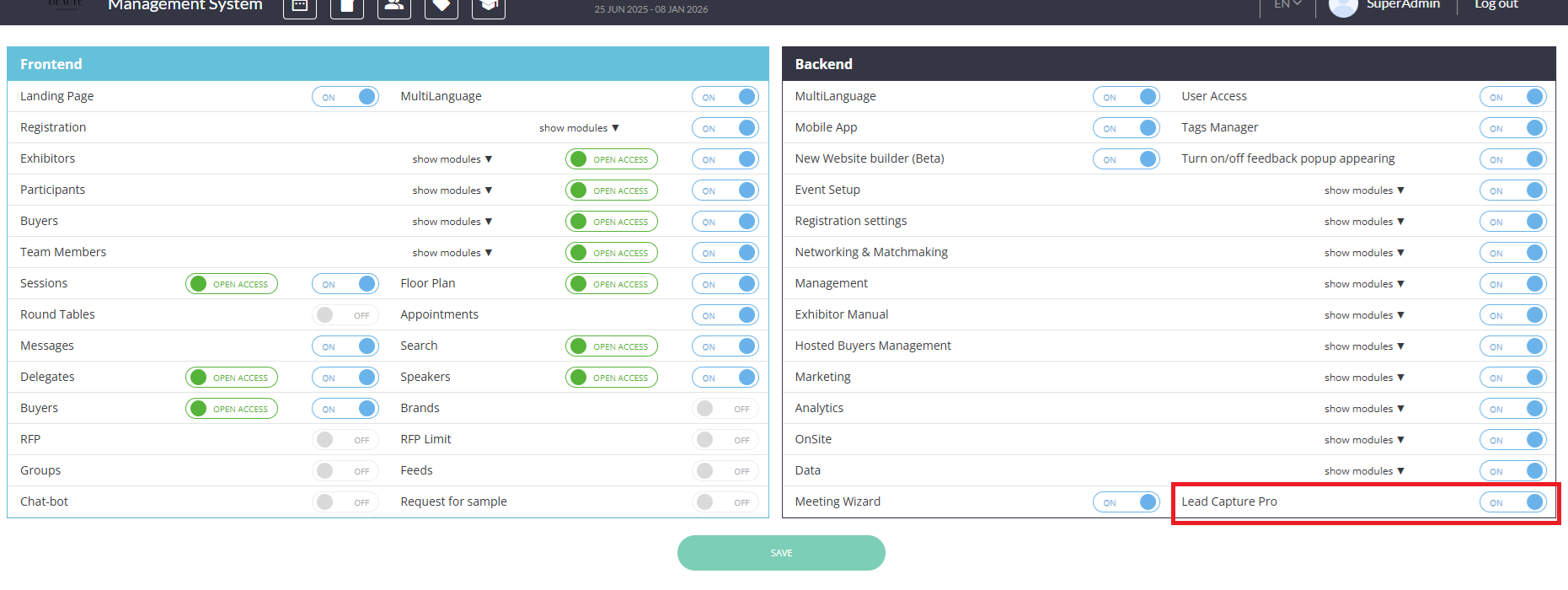Open the users icon in top bar
Screen dimensions: 1568x590
click(393, 6)
